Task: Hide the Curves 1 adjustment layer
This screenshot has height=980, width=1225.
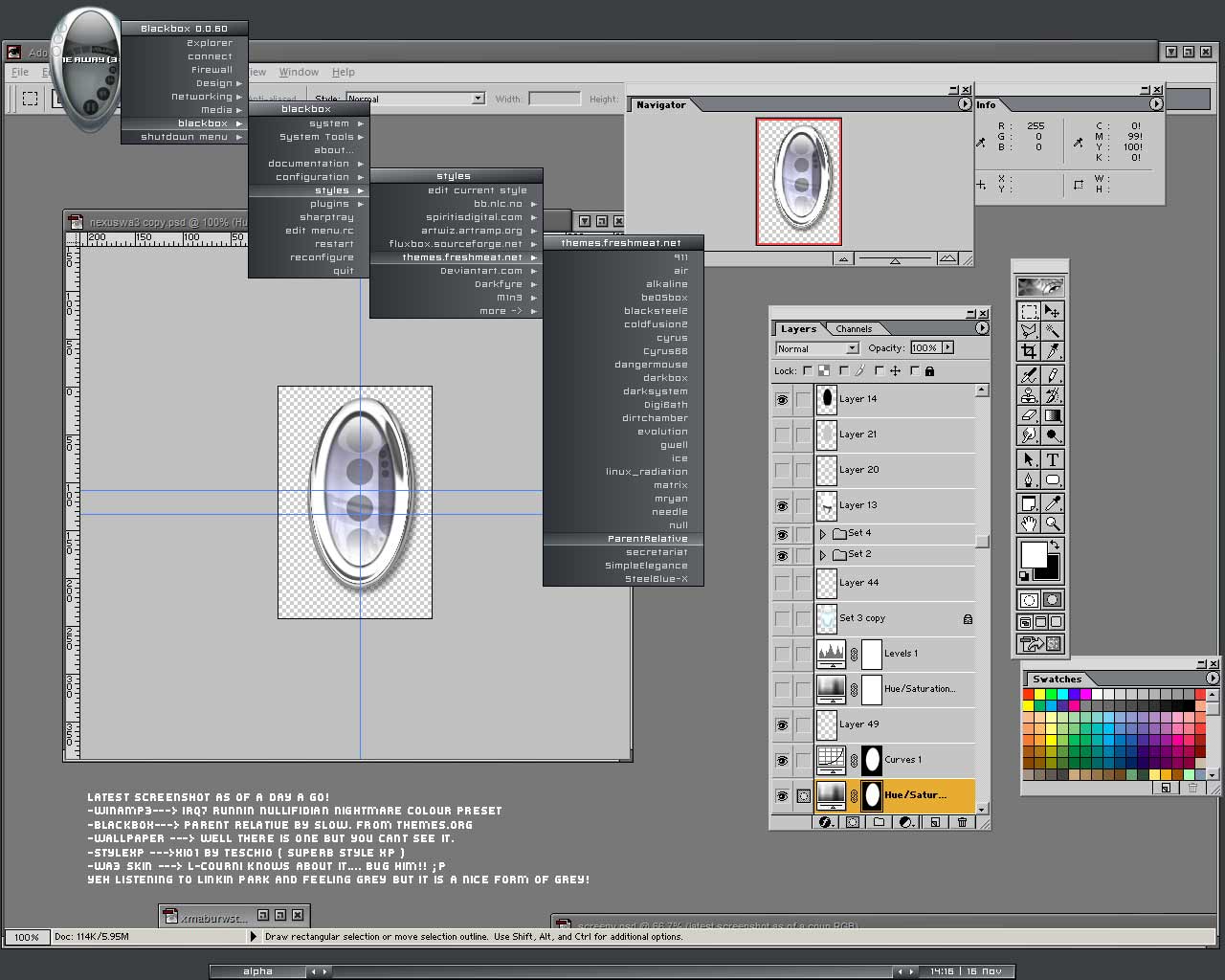Action: [782, 761]
